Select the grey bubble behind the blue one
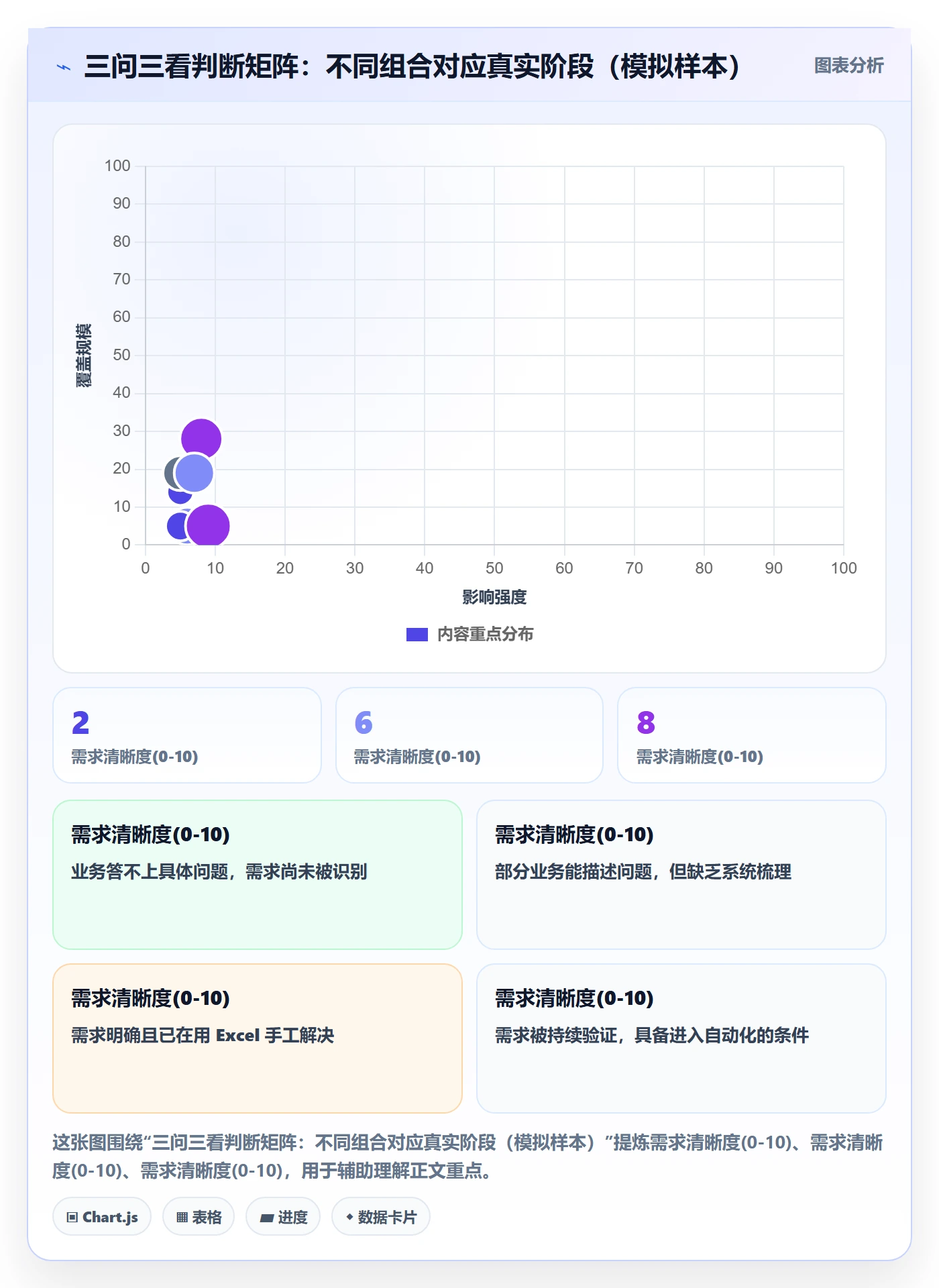 pyautogui.click(x=170, y=473)
